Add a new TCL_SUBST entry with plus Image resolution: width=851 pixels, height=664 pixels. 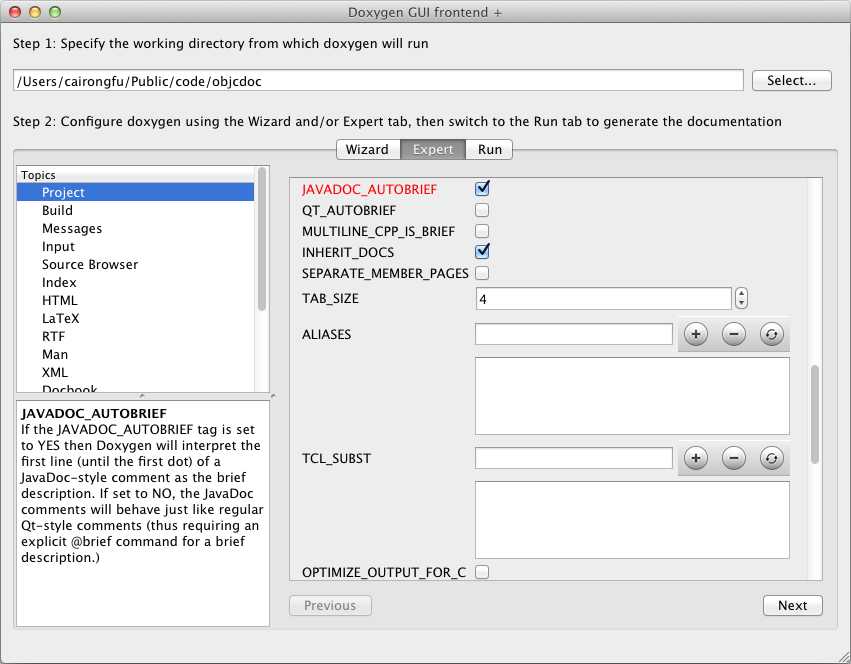(x=695, y=458)
